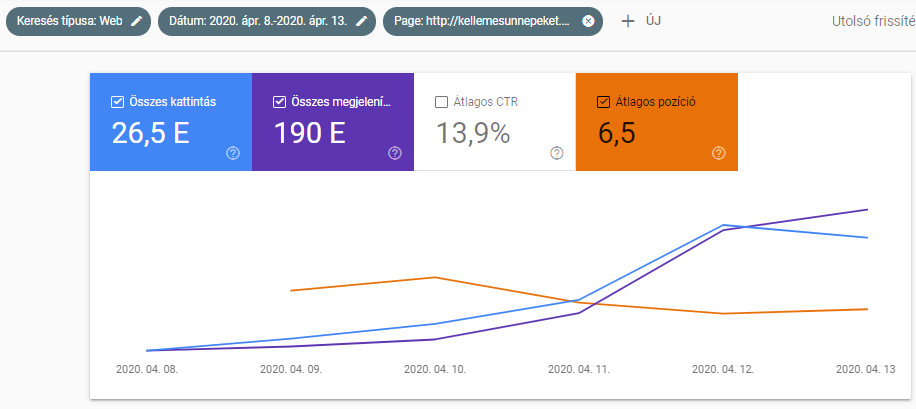Enable the Átlagos CTR checkbox
Viewport: 916px width, 409px height.
click(441, 101)
